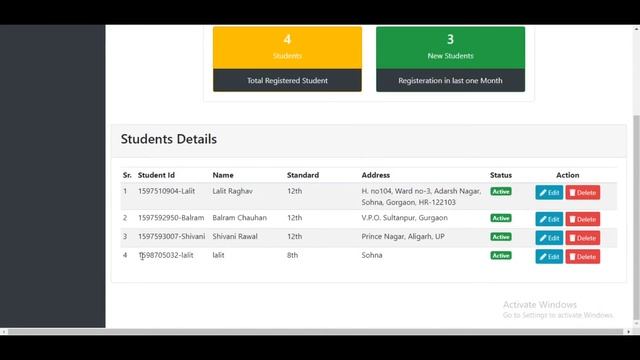Edit the 8th standard lalit record
This screenshot has width=640, height=360.
(x=549, y=257)
